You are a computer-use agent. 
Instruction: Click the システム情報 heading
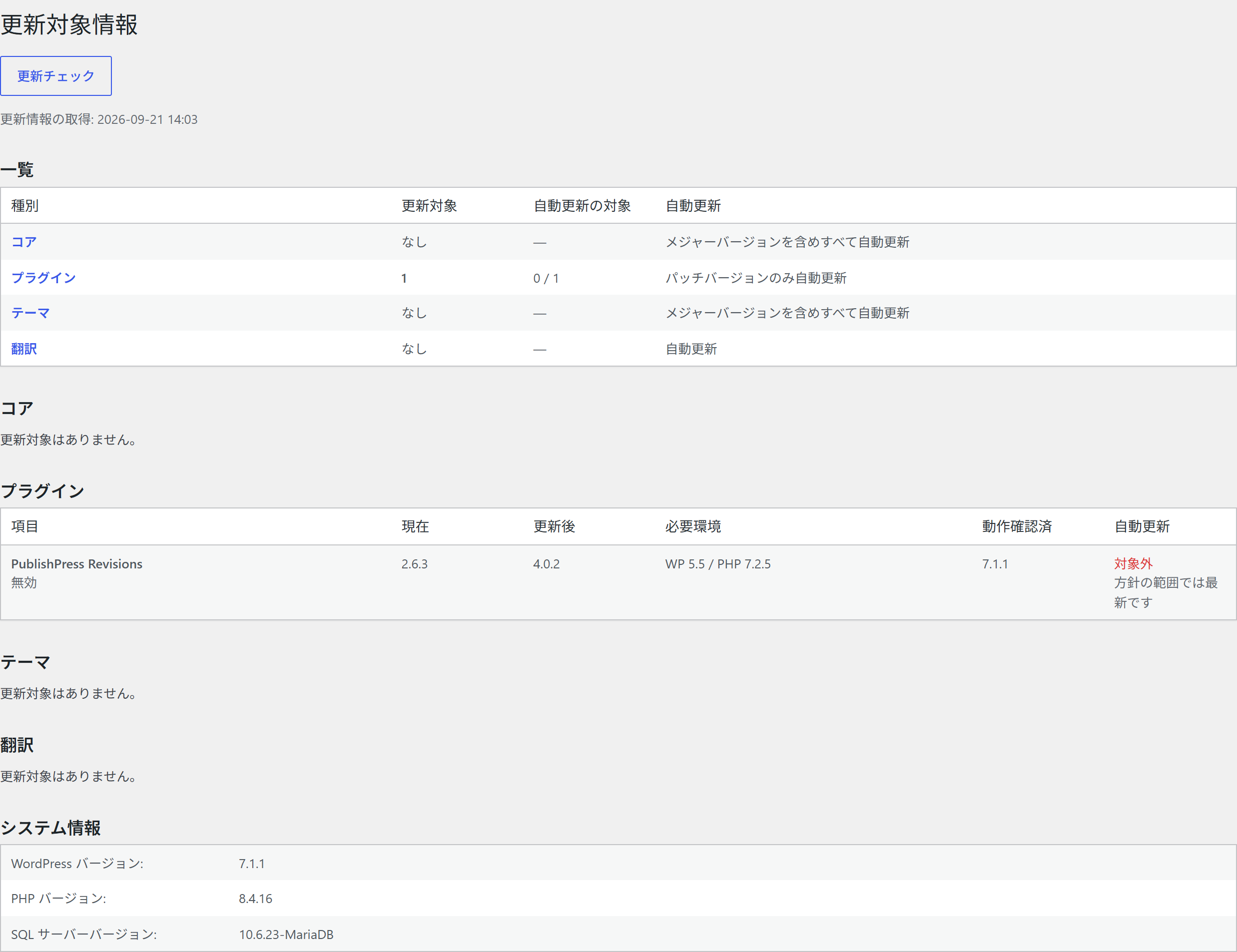[x=50, y=828]
